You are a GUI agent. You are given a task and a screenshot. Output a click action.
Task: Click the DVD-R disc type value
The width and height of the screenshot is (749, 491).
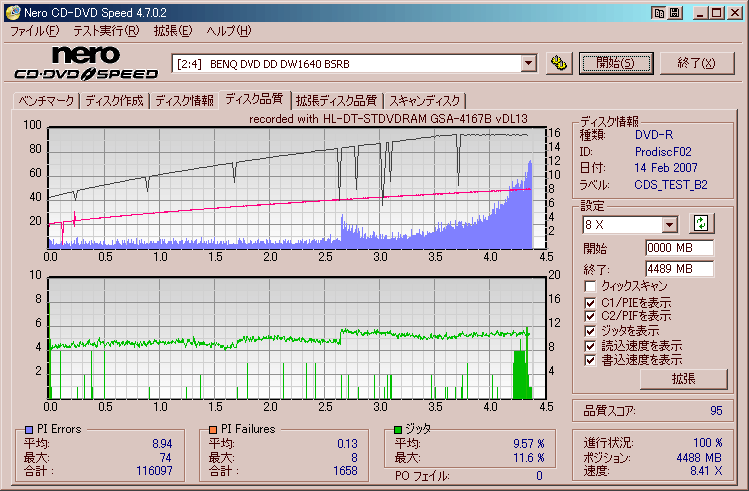(x=654, y=135)
